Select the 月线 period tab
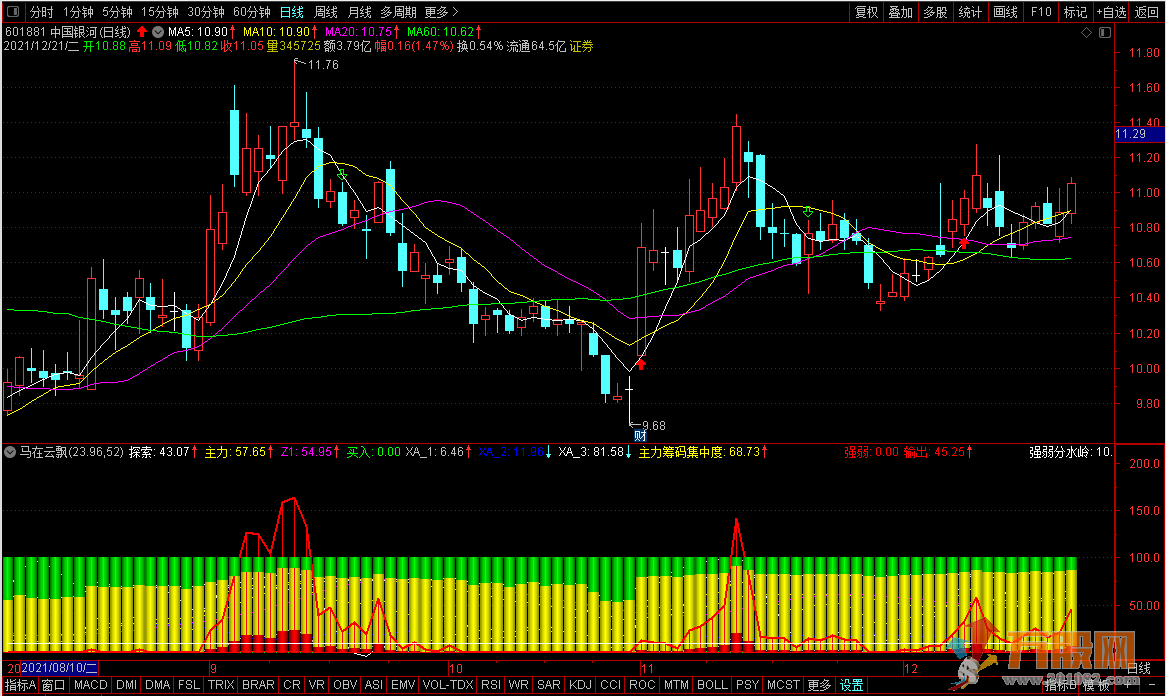The width and height of the screenshot is (1166, 696). (359, 12)
